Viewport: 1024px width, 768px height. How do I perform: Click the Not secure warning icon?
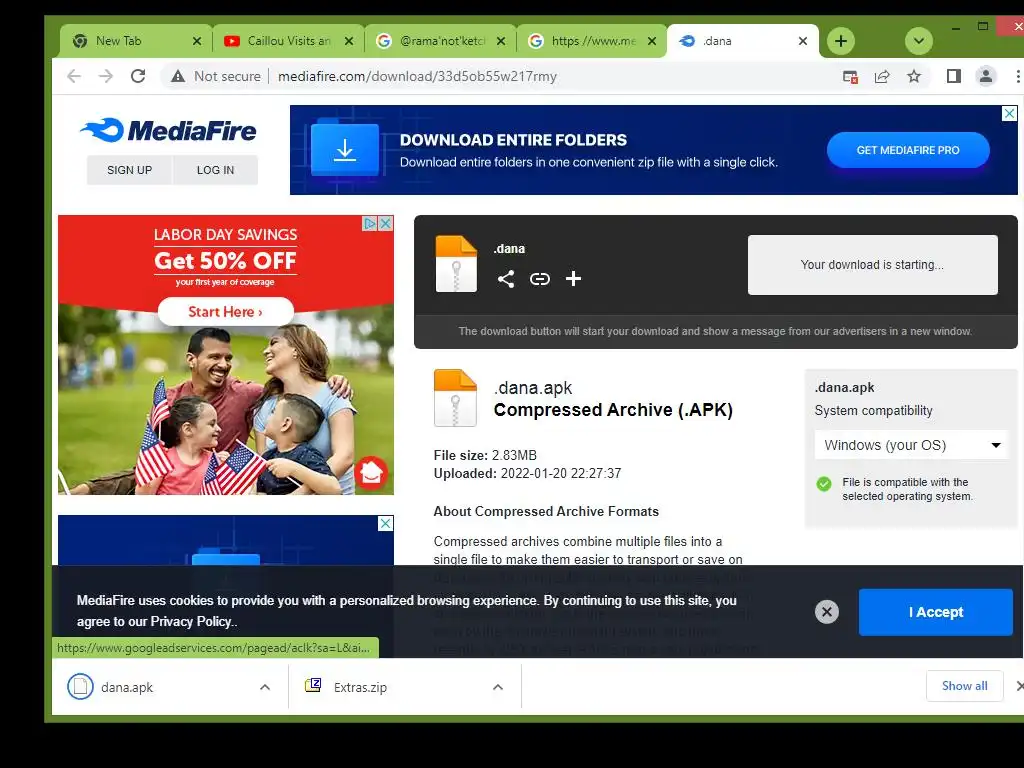click(178, 76)
